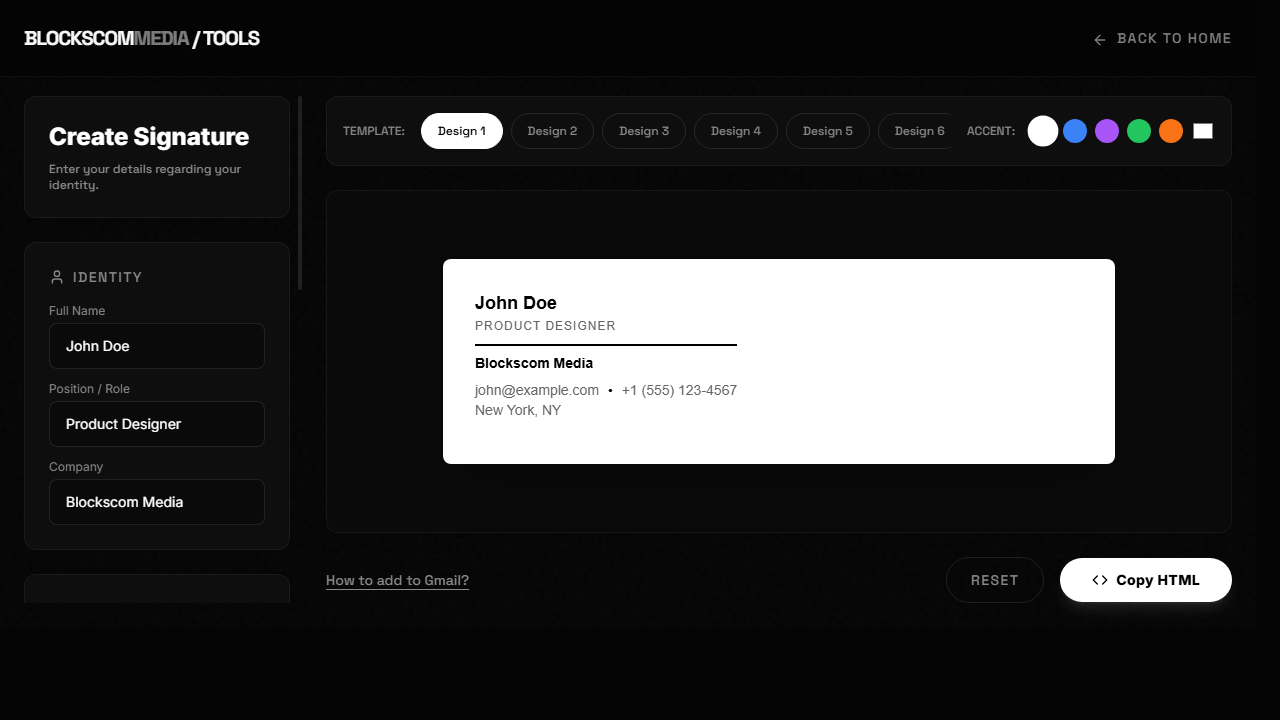Activate the Design 5 template

coord(827,130)
